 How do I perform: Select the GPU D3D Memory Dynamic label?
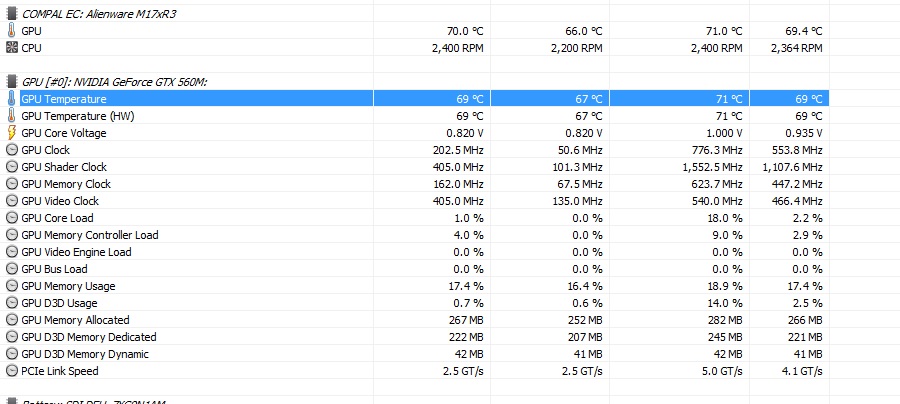coord(85,354)
